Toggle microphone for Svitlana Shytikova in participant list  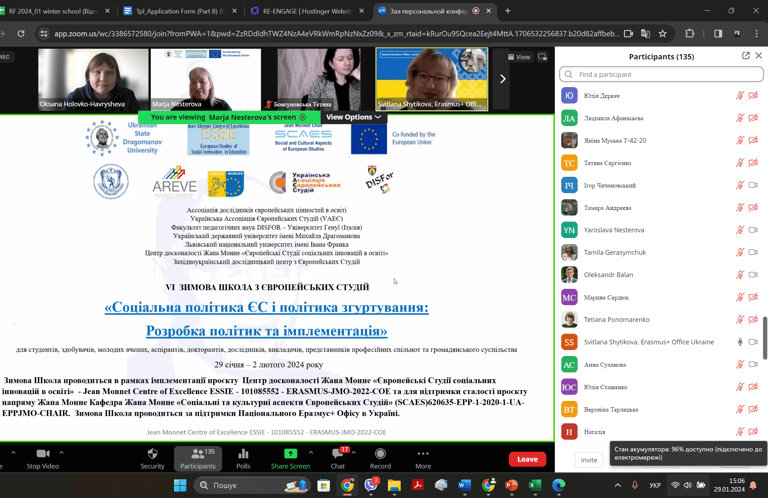coord(740,342)
